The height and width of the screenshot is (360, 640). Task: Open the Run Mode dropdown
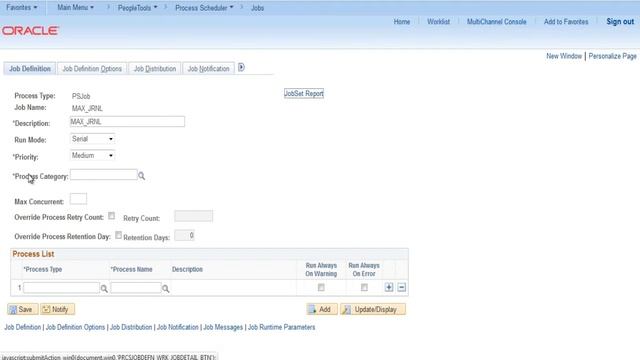coord(93,139)
